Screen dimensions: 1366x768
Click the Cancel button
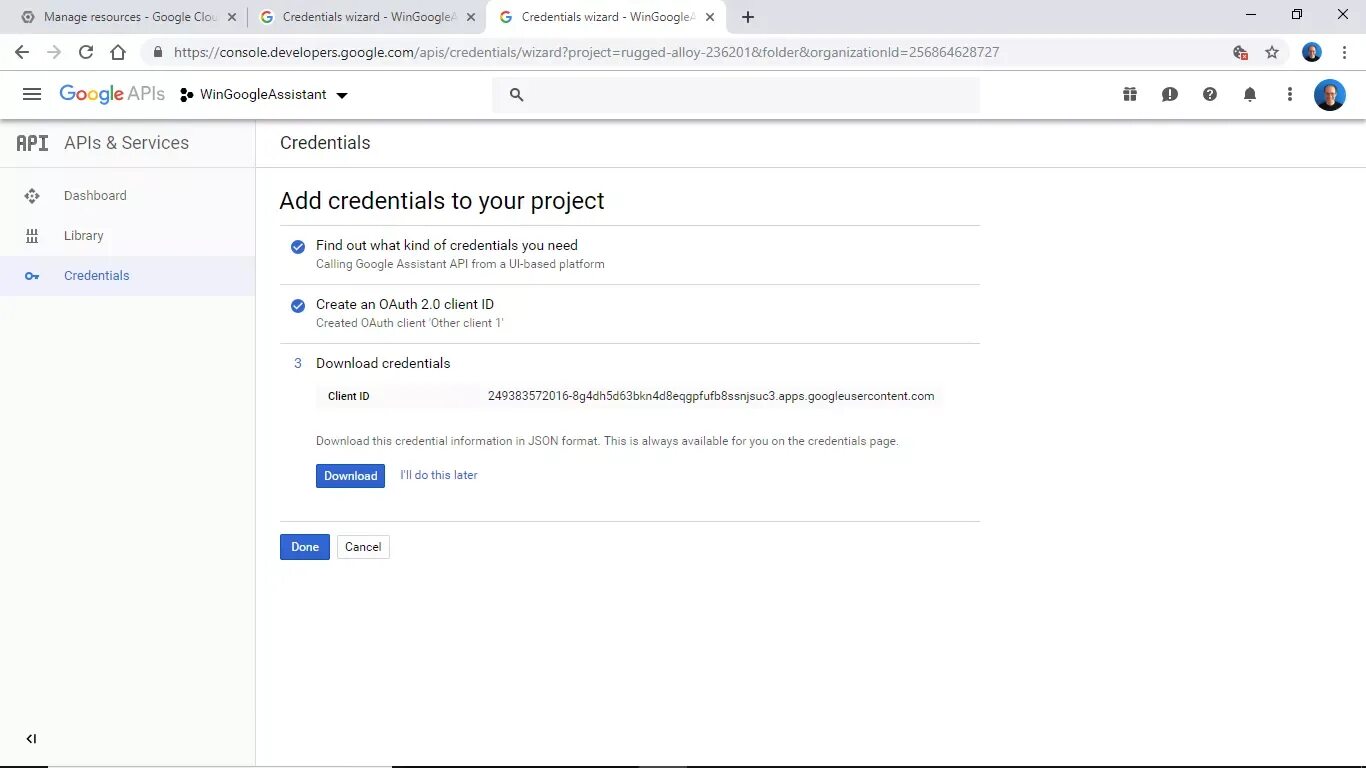pyautogui.click(x=363, y=547)
